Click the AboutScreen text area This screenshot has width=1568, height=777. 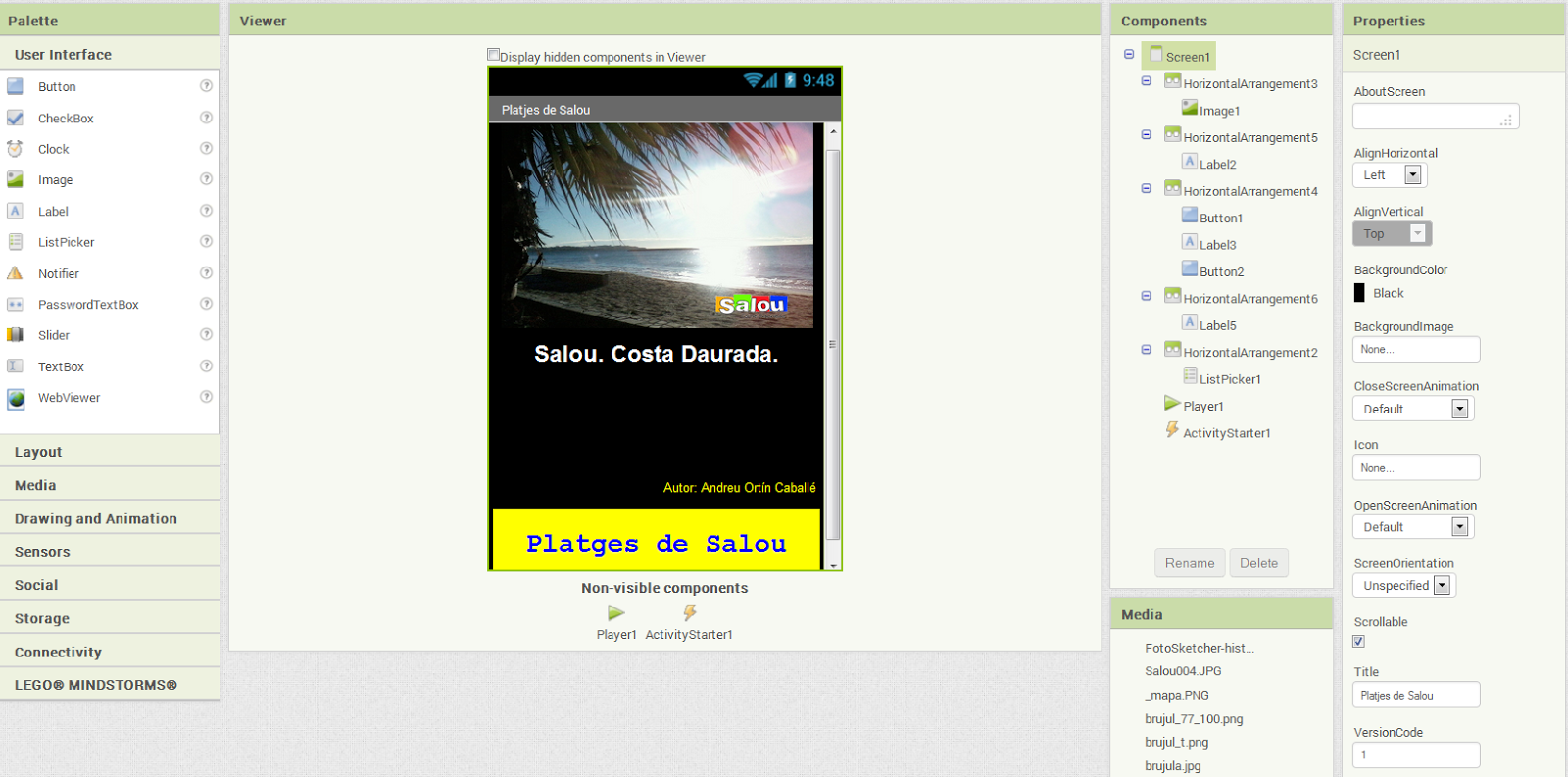tap(1436, 117)
